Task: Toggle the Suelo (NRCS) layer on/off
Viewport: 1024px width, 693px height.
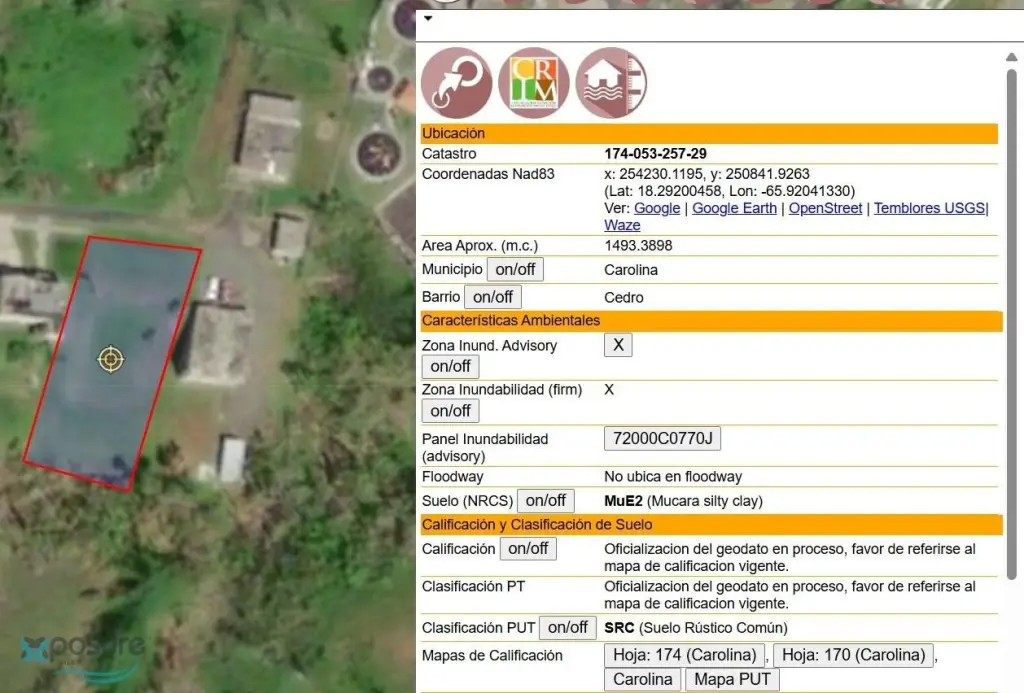Action: 546,501
